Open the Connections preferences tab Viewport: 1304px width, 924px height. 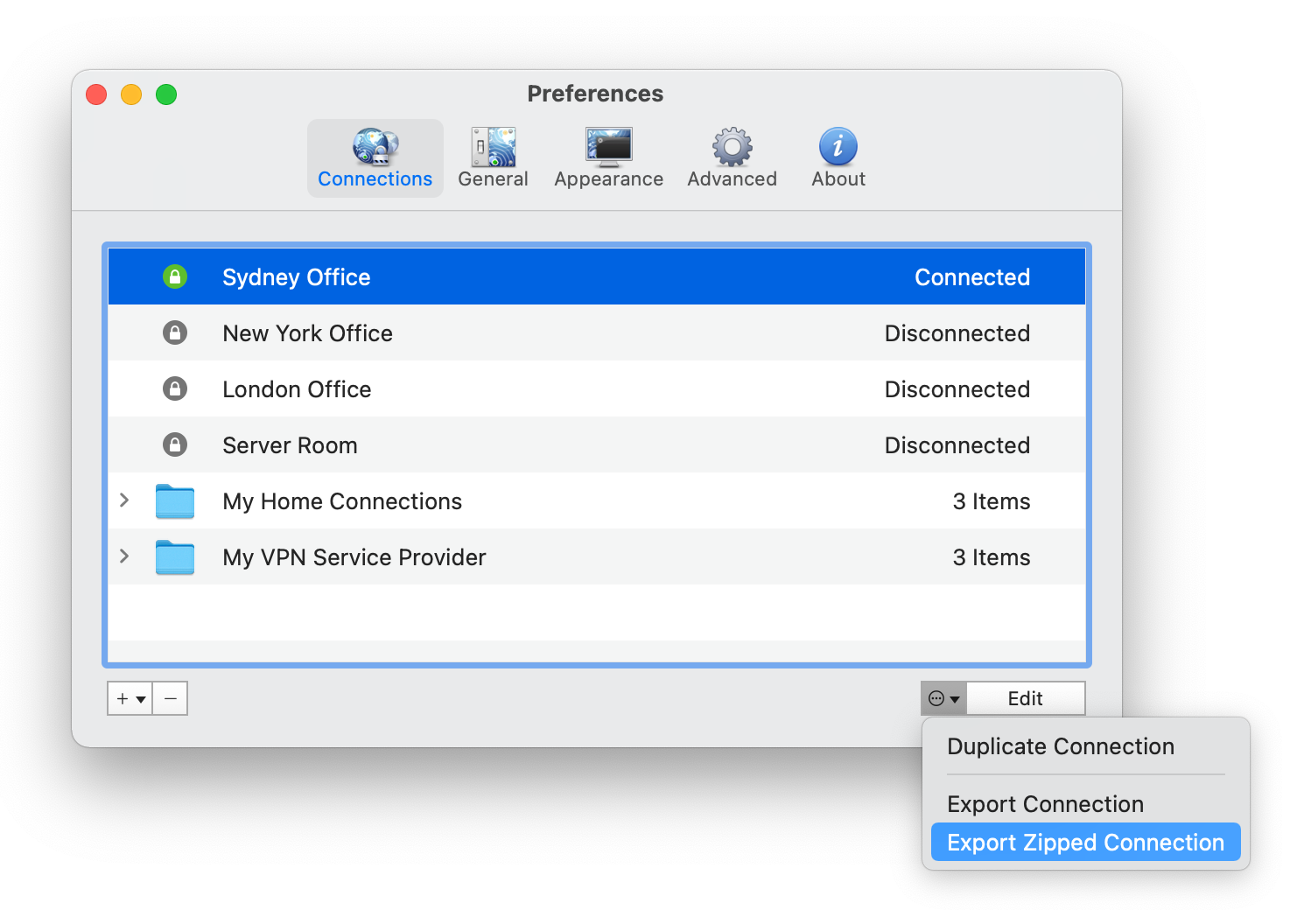coord(375,158)
